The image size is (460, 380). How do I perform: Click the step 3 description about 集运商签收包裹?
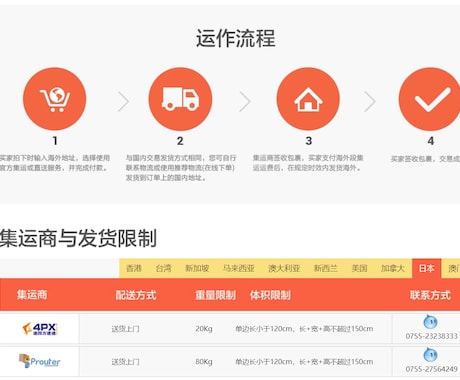[308, 163]
